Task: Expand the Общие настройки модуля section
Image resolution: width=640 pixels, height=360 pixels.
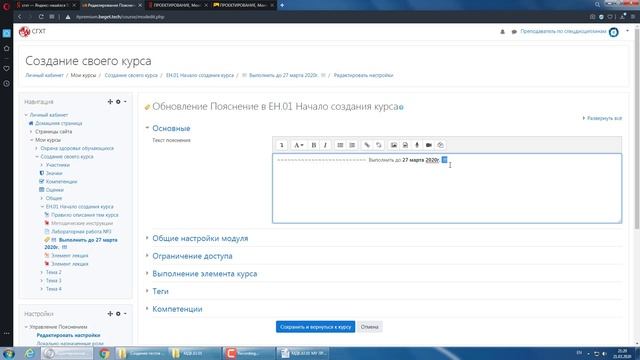Action: coord(200,238)
